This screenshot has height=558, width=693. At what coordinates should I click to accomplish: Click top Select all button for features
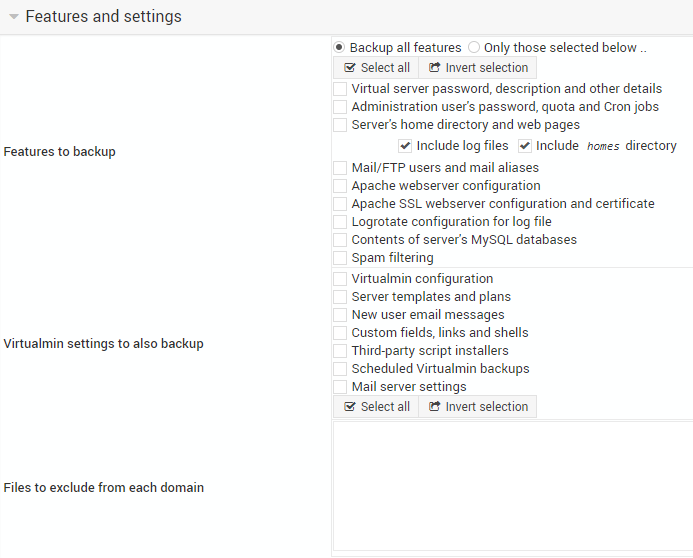(376, 68)
